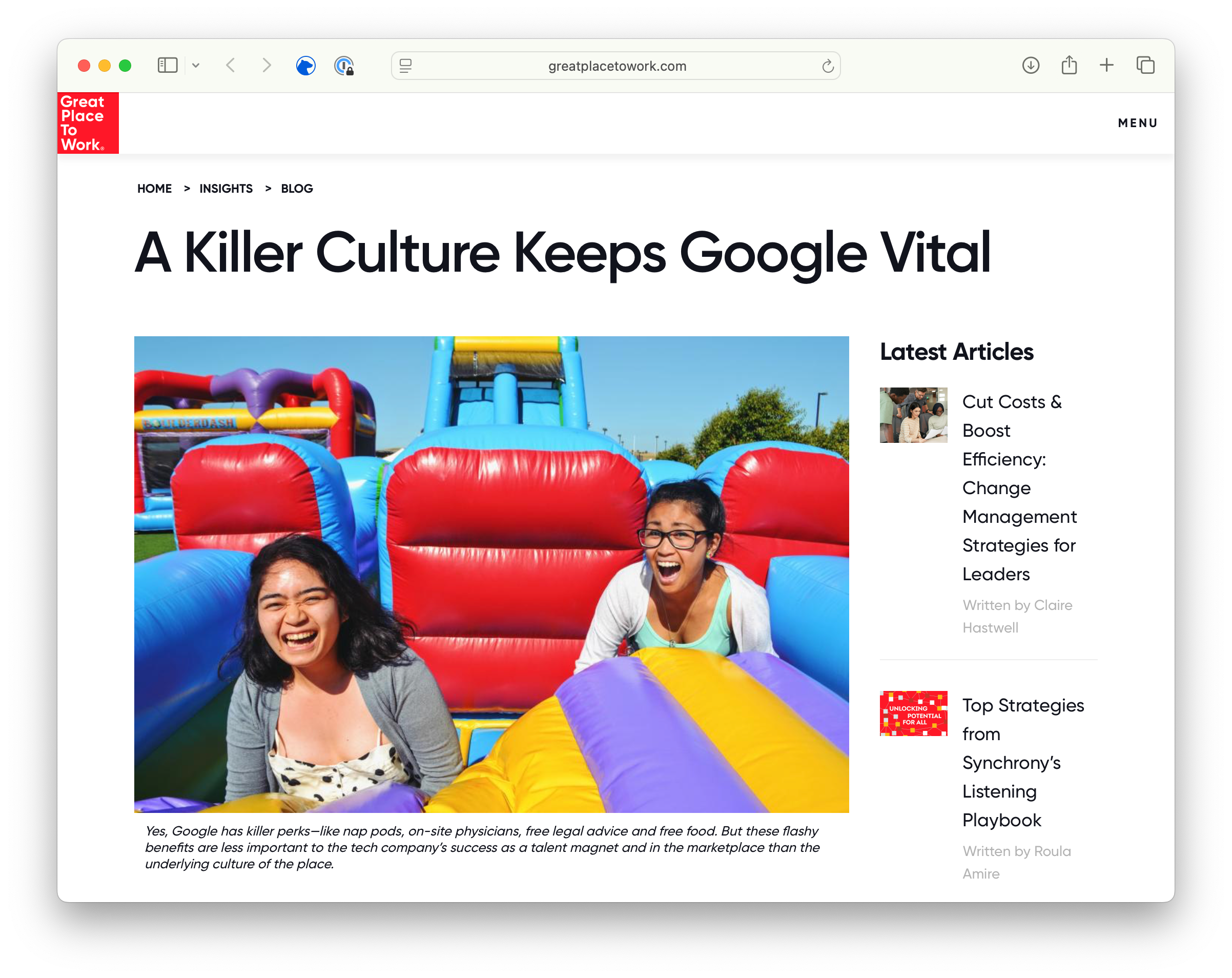Expand the tab group dropdown chevron
The height and width of the screenshot is (978, 1232).
coord(196,66)
